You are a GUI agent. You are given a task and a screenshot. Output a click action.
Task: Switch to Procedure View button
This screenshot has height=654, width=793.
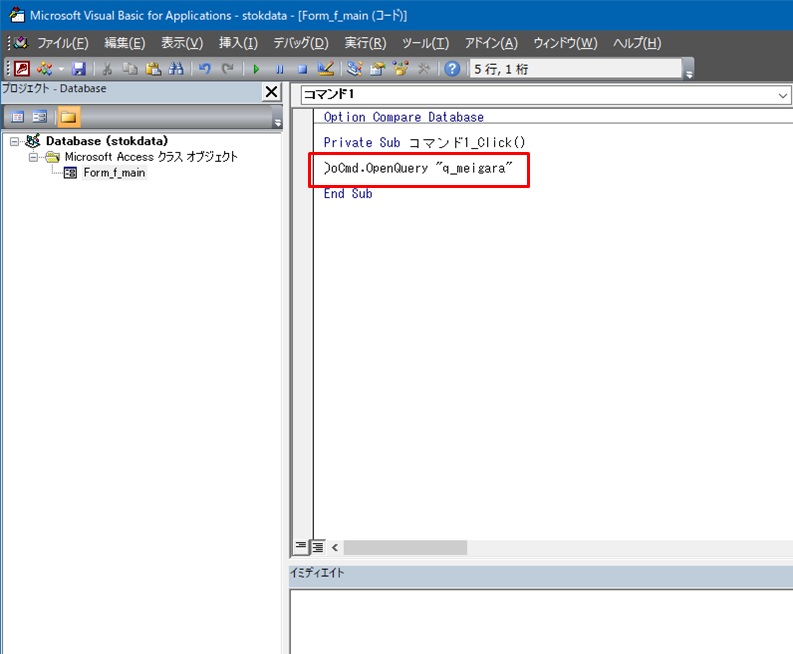click(300, 547)
